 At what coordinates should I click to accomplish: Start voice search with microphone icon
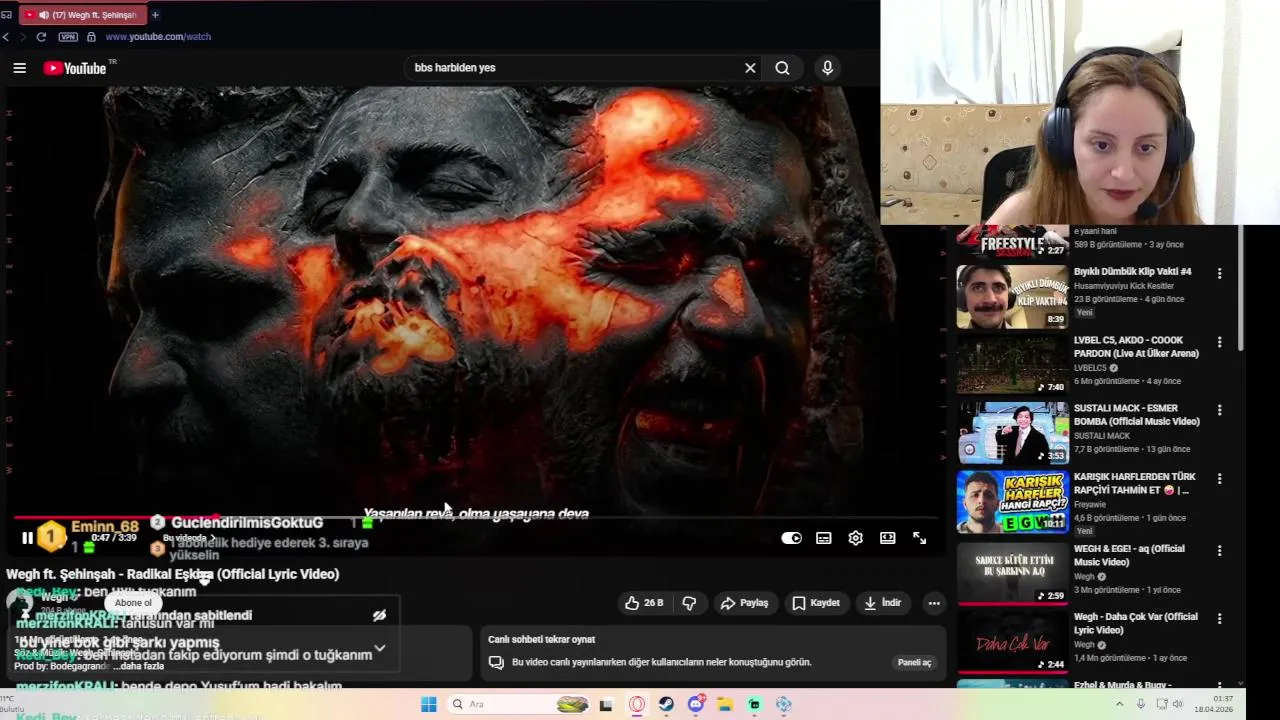tap(827, 68)
